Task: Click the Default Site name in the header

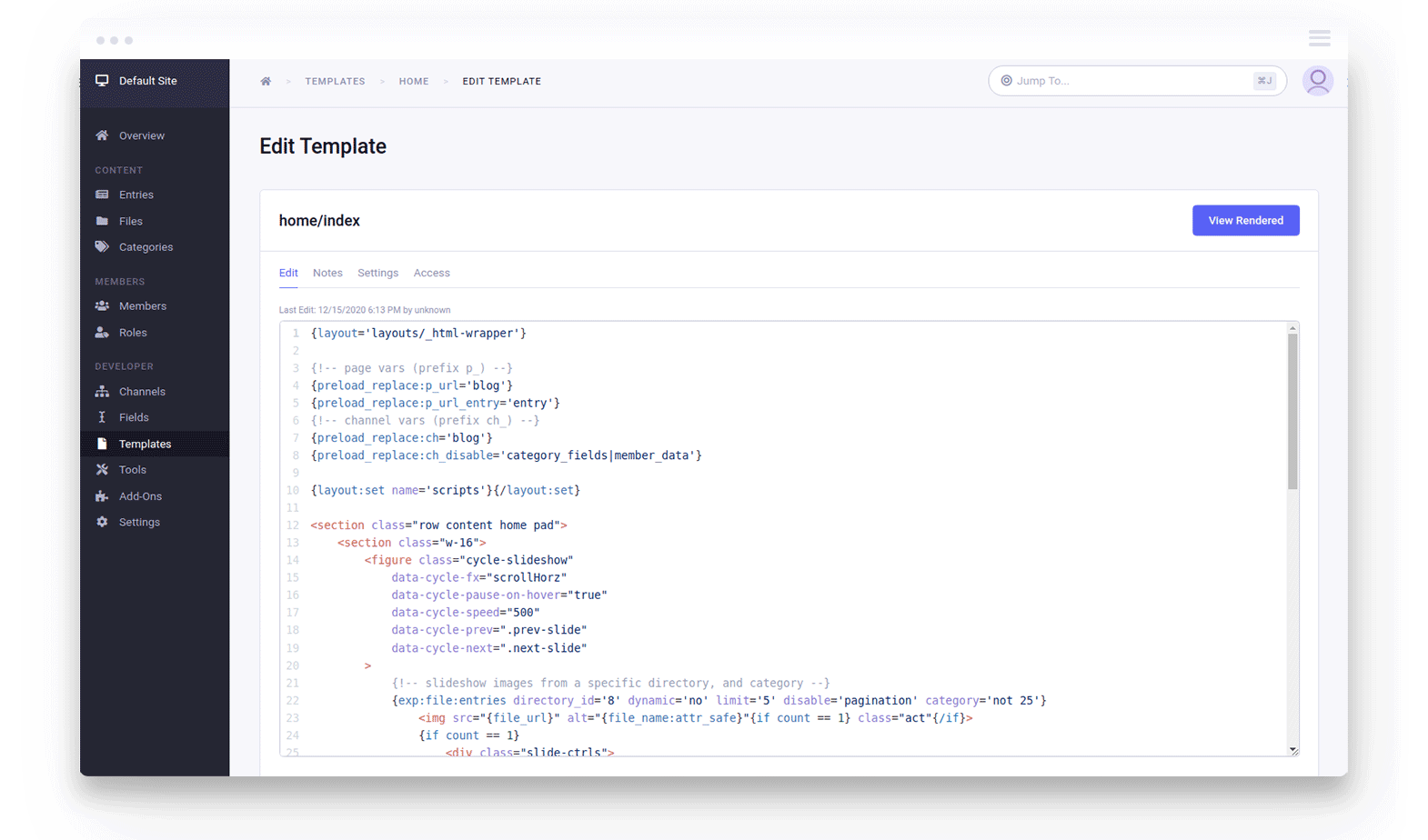Action: click(147, 81)
